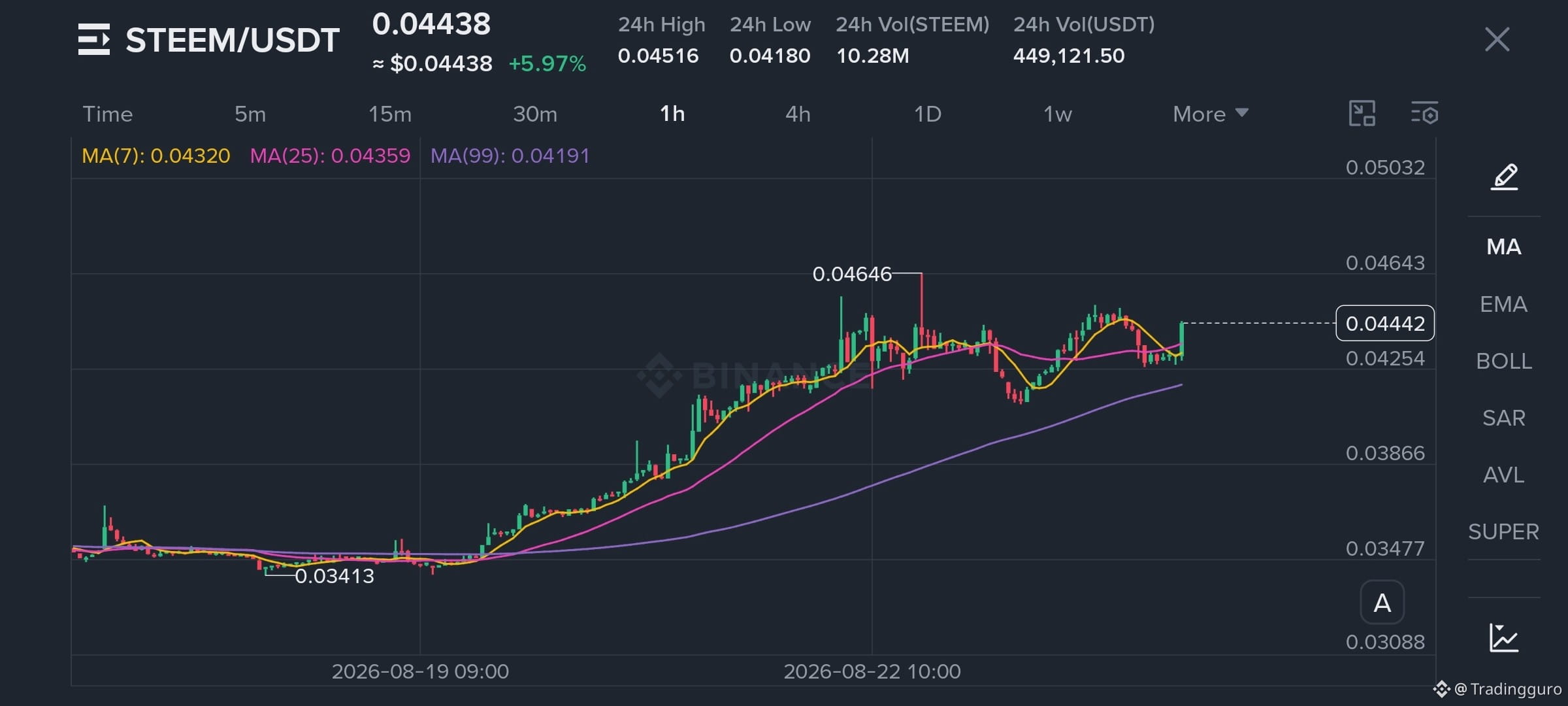This screenshot has width=1568, height=706.
Task: Click the 24h High value 0.04516
Action: pos(659,56)
